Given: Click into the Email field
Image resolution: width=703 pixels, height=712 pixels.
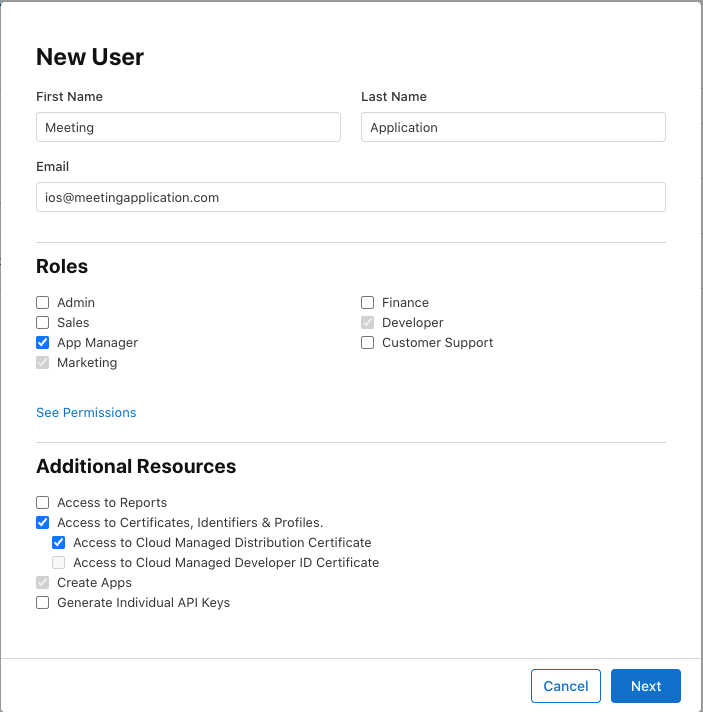Looking at the screenshot, I should pyautogui.click(x=350, y=197).
